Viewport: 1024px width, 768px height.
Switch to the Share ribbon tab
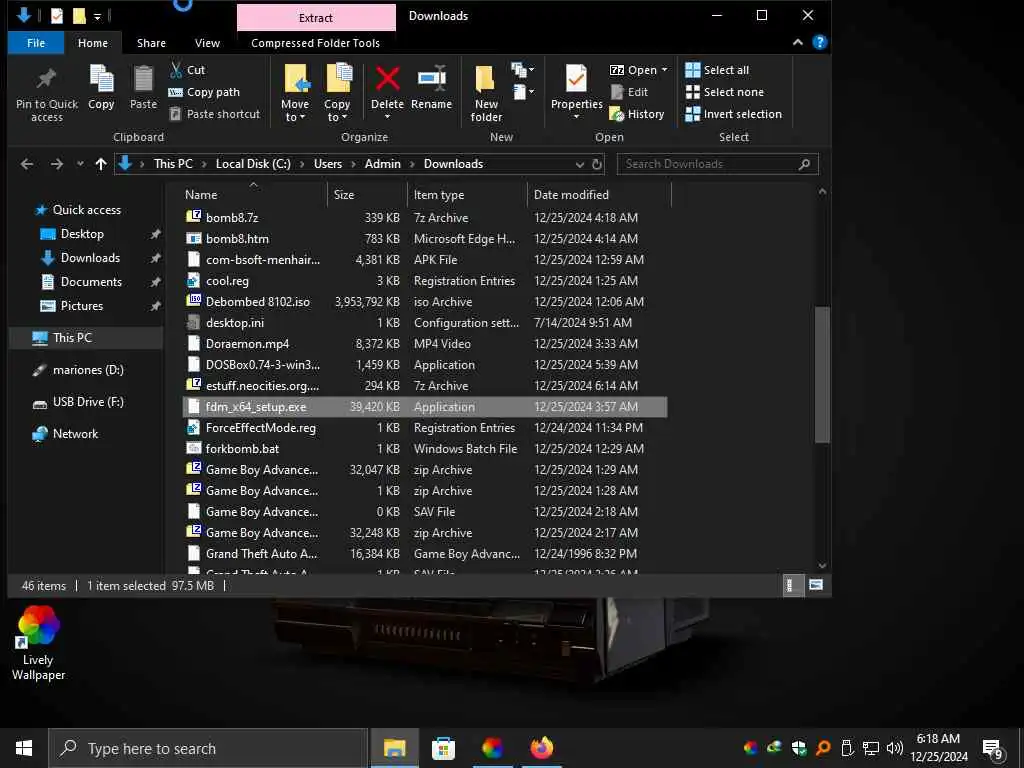click(151, 43)
